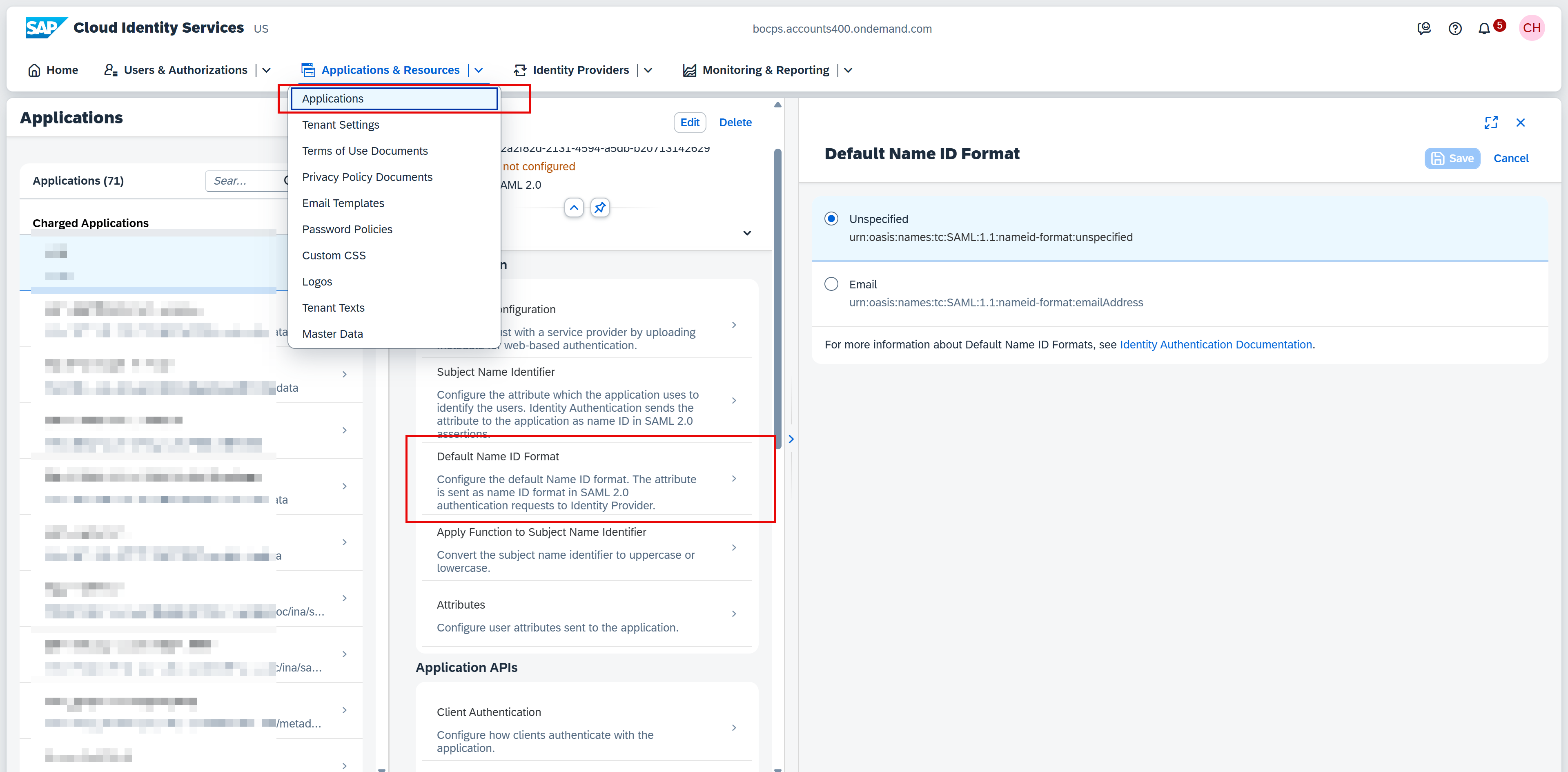The image size is (1568, 772).
Task: Click the Edit button
Action: pyautogui.click(x=690, y=123)
